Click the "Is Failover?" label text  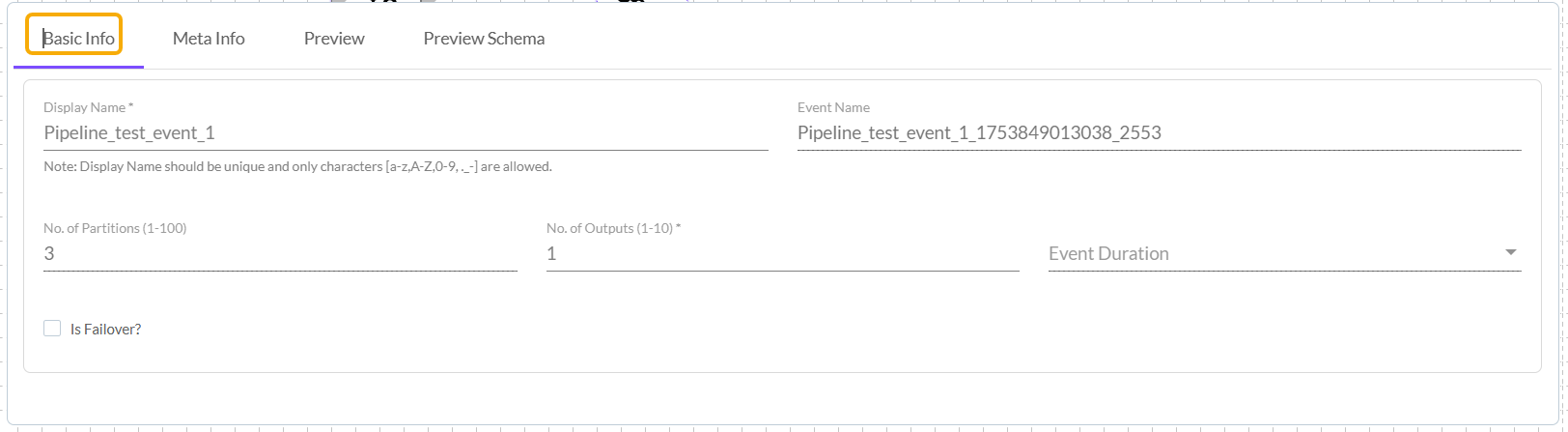point(105,330)
